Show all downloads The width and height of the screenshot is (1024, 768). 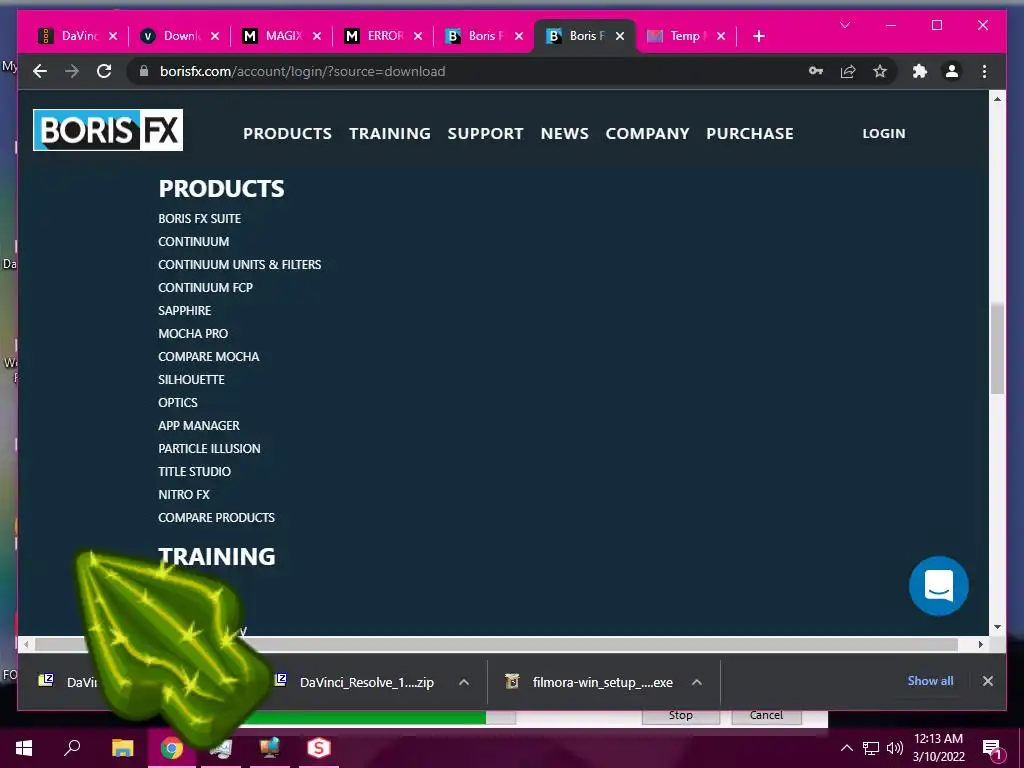tap(930, 681)
